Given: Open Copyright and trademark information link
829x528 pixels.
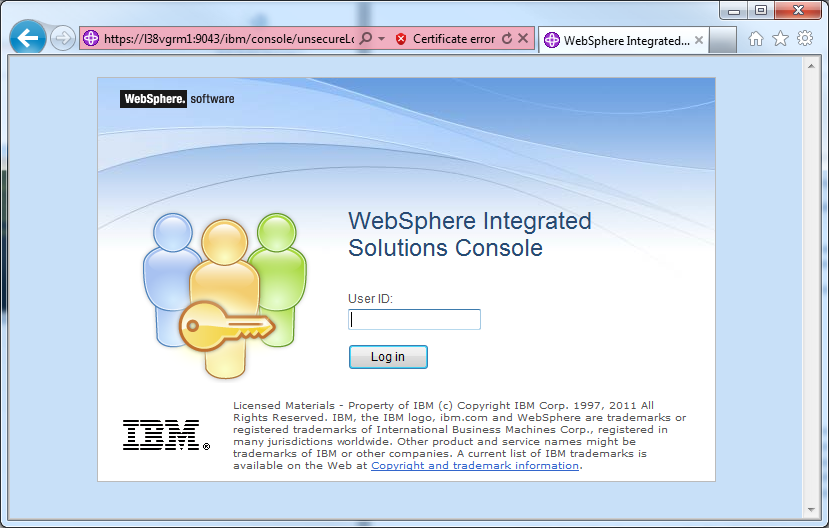Looking at the screenshot, I should (x=475, y=466).
